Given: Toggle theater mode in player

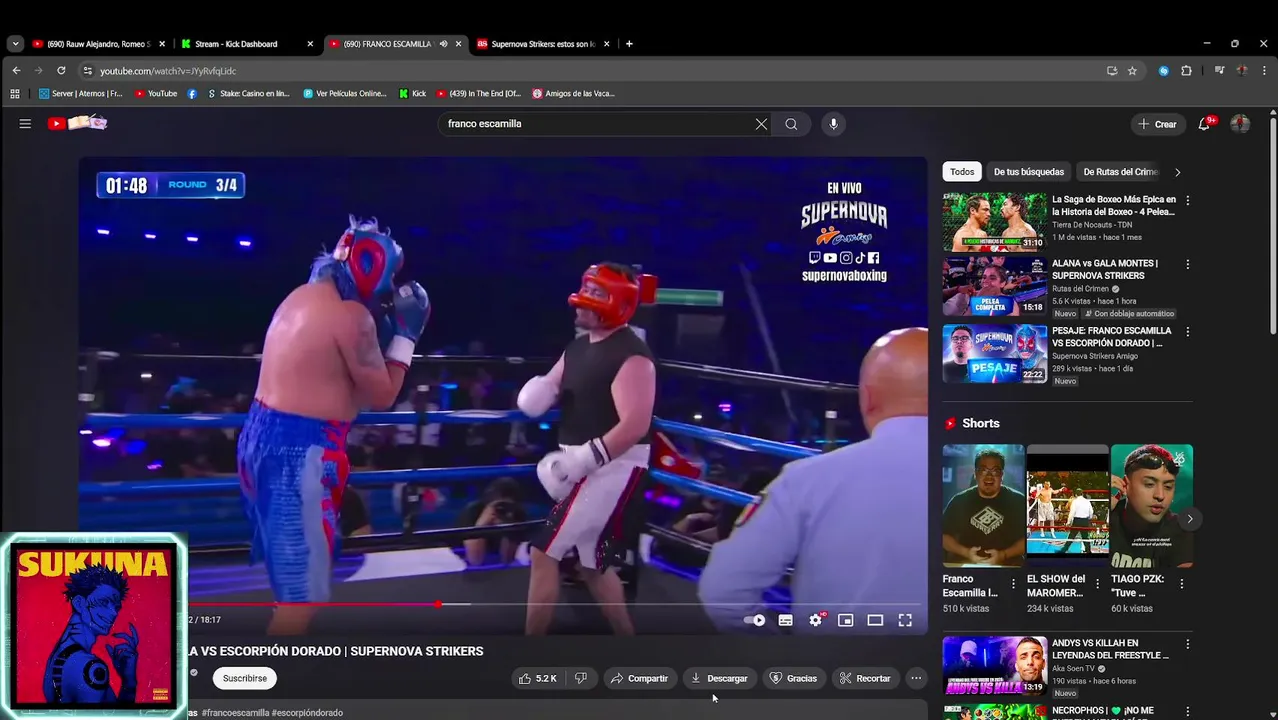Looking at the screenshot, I should pos(875,620).
